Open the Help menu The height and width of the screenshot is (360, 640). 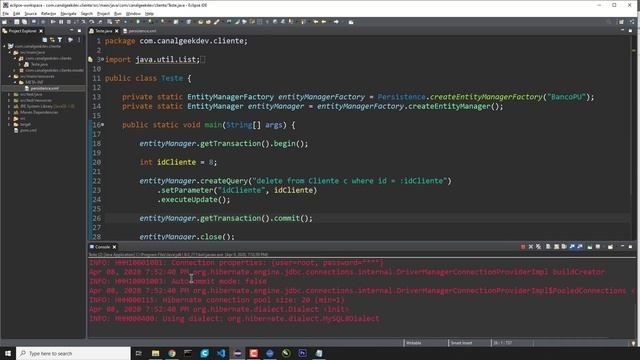point(149,13)
